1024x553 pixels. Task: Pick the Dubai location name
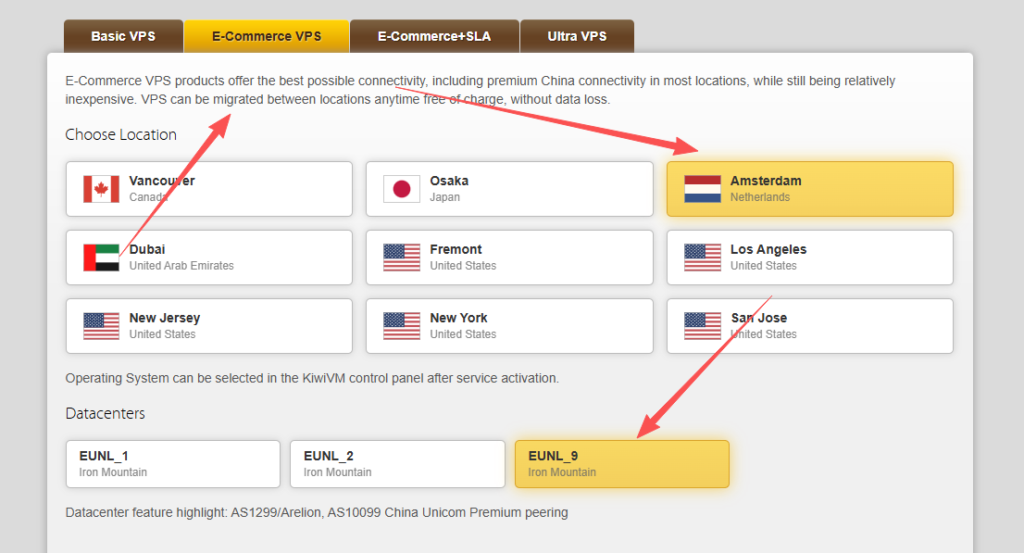click(x=147, y=249)
